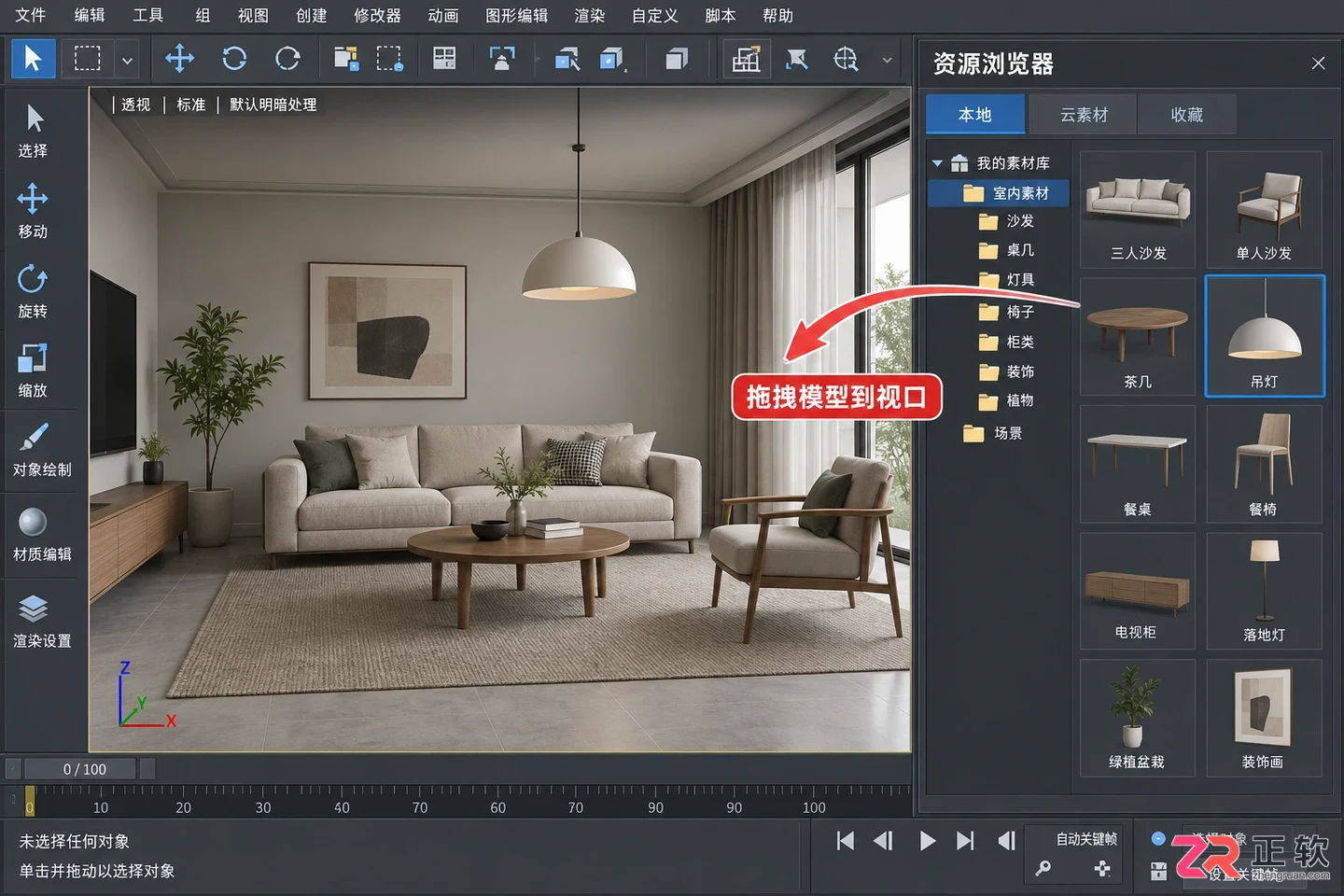Click the 默认明暗处理 viewport shading label
This screenshot has width=1344, height=896.
pos(273,105)
